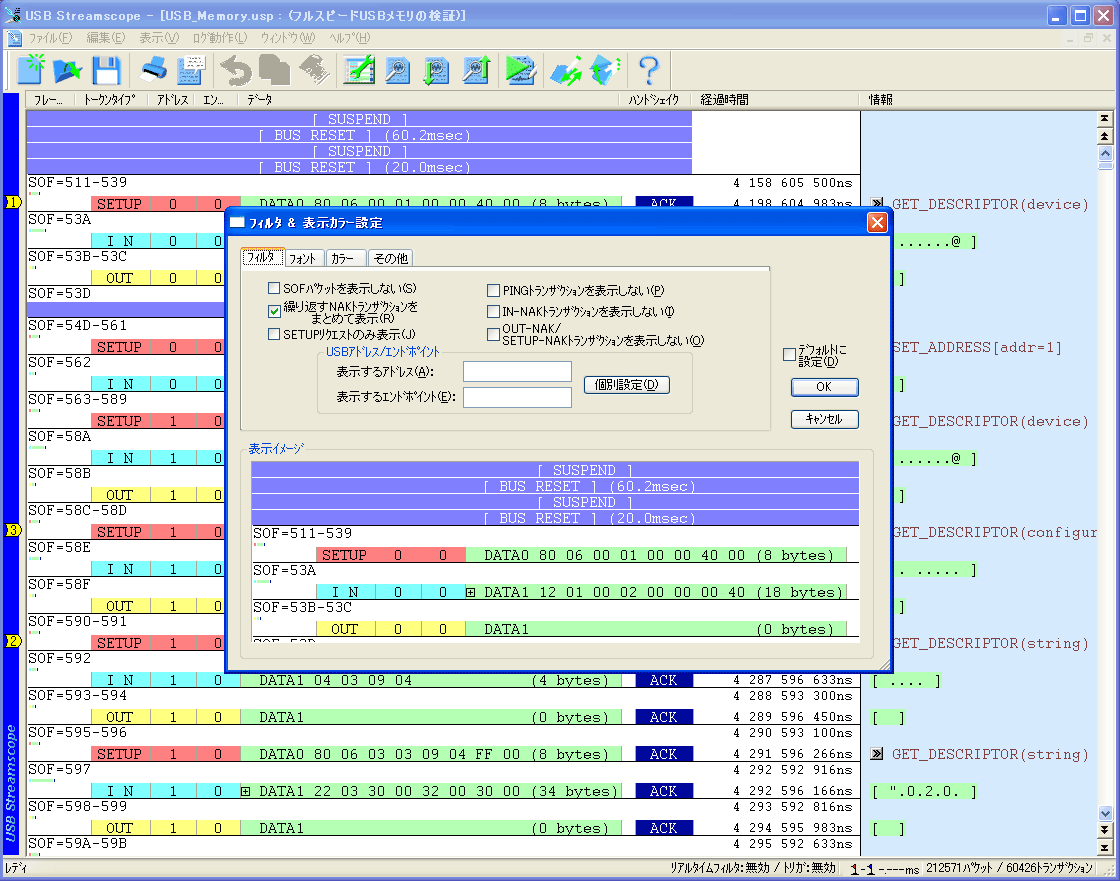
Task: Click expand icon beside first GET_DESCRIPTOR(device)
Action: tap(877, 204)
